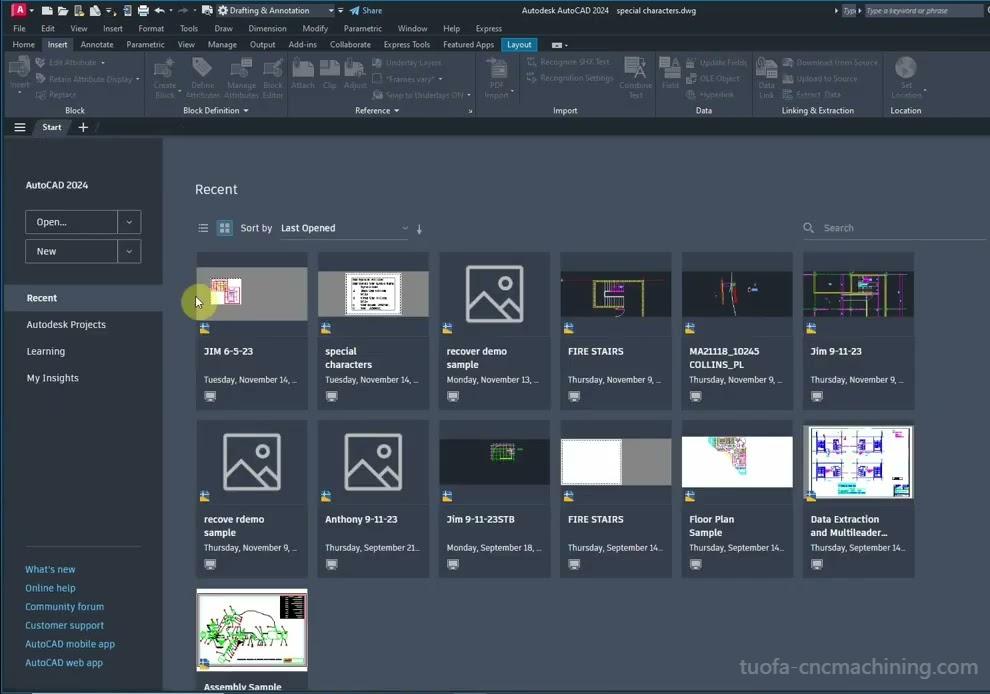Screen dimensions: 990x694
Task: Click the Undo arrow in quick access toolbar
Action: pos(160,11)
